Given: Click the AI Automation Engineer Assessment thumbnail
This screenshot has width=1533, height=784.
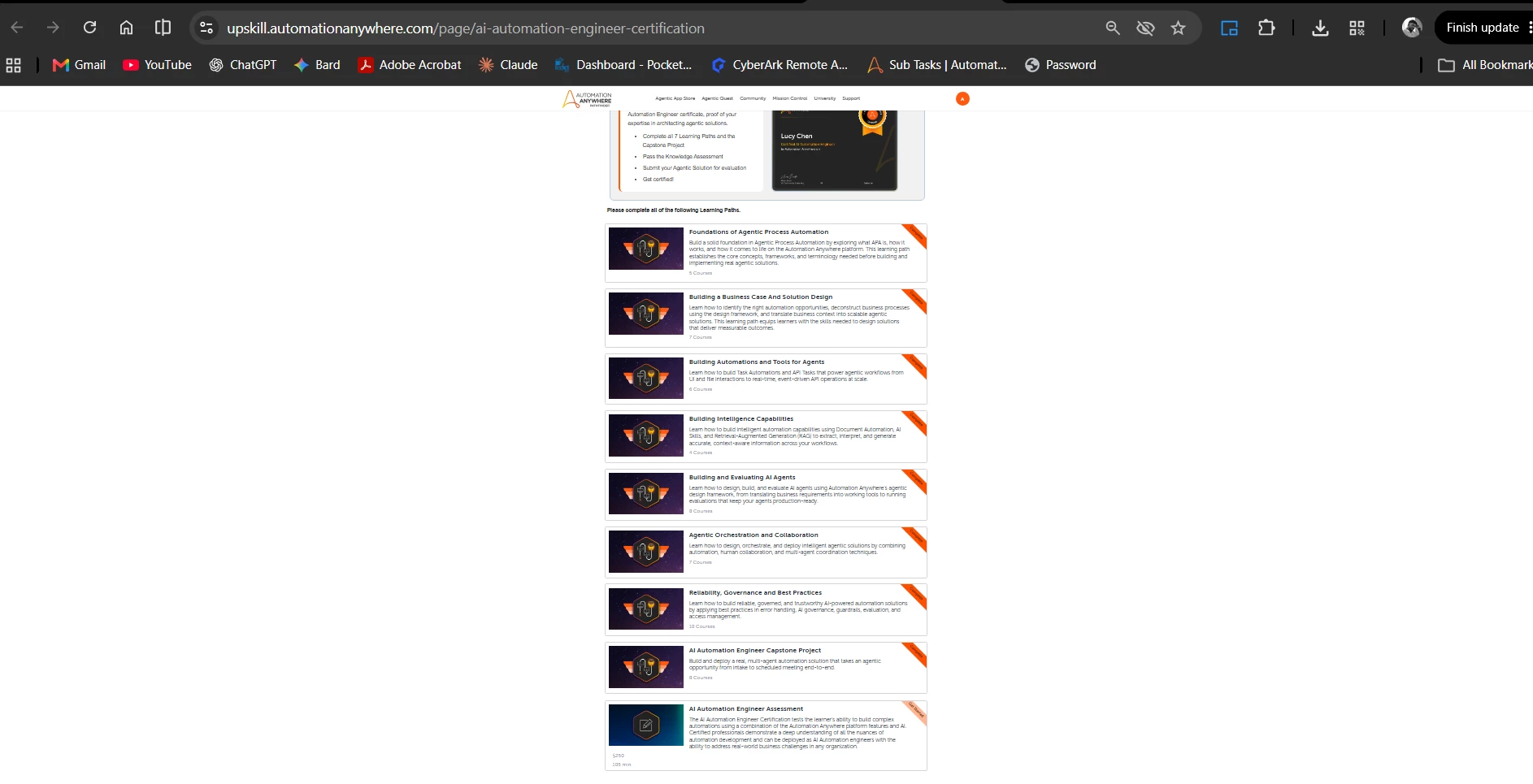Looking at the screenshot, I should pyautogui.click(x=646, y=725).
